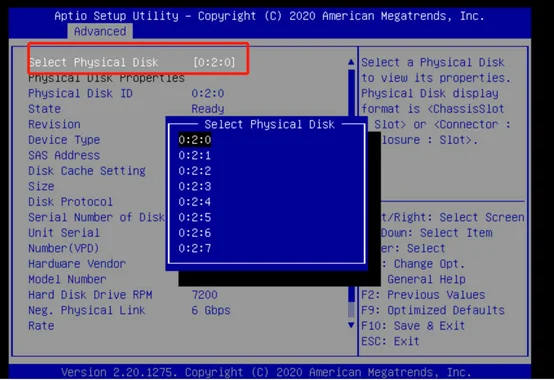Click the General Help hint
554x380 pixels.
click(426, 280)
